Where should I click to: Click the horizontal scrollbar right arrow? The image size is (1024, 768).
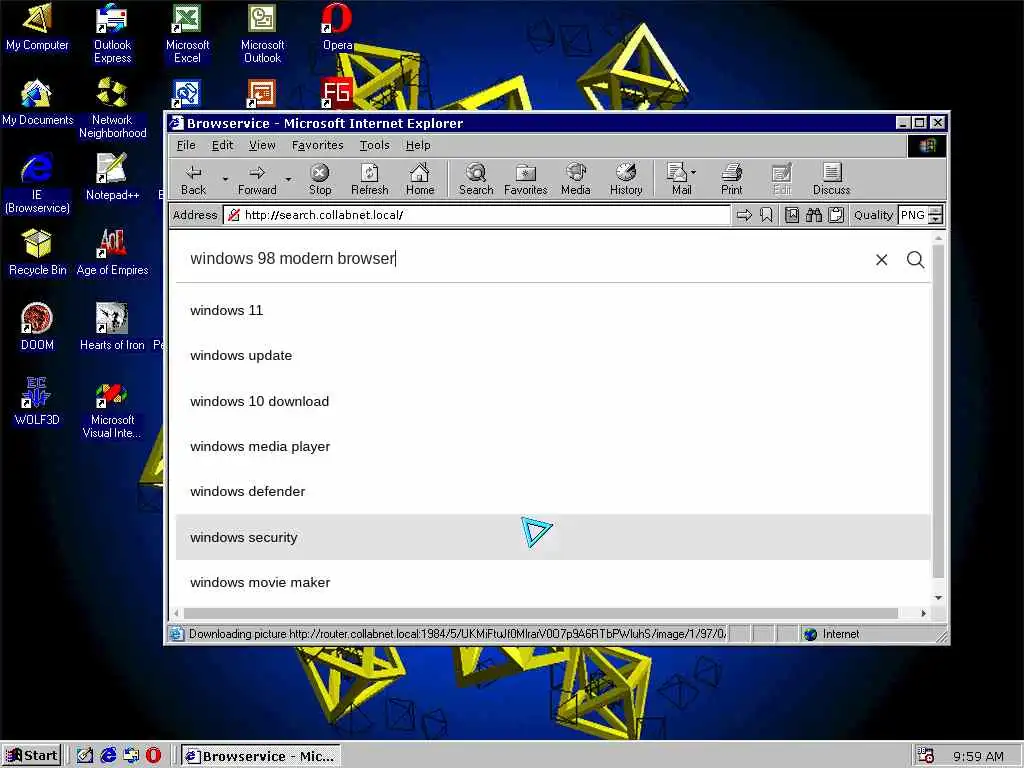pyautogui.click(x=923, y=613)
